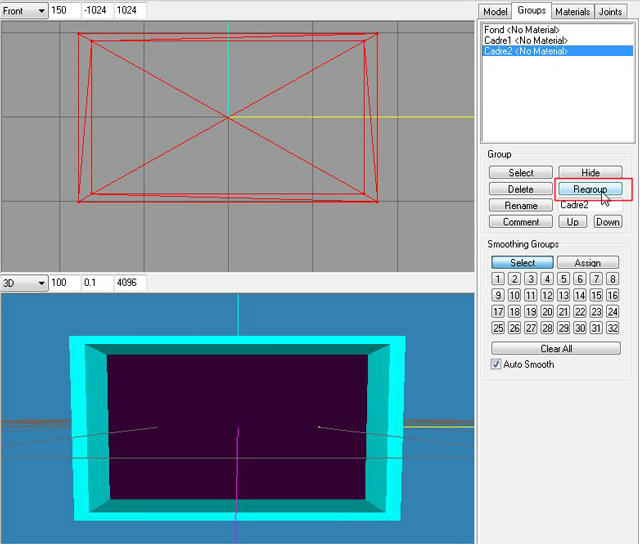The width and height of the screenshot is (640, 544).
Task: Open the Front viewport dropdown
Action: (24, 11)
